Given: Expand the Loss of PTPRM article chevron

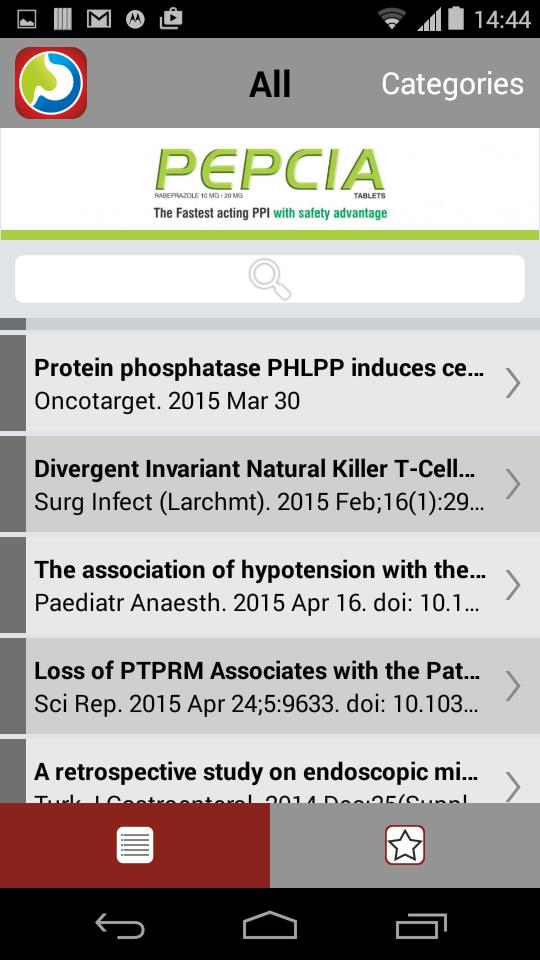Looking at the screenshot, I should click(512, 686).
